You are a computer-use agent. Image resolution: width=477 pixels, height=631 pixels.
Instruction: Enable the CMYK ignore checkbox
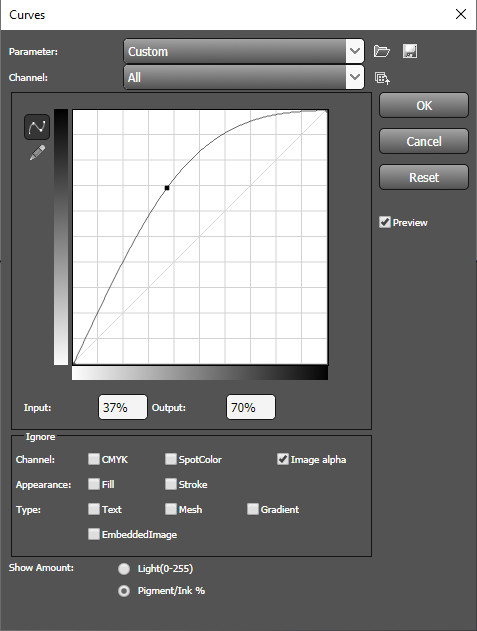pos(94,459)
